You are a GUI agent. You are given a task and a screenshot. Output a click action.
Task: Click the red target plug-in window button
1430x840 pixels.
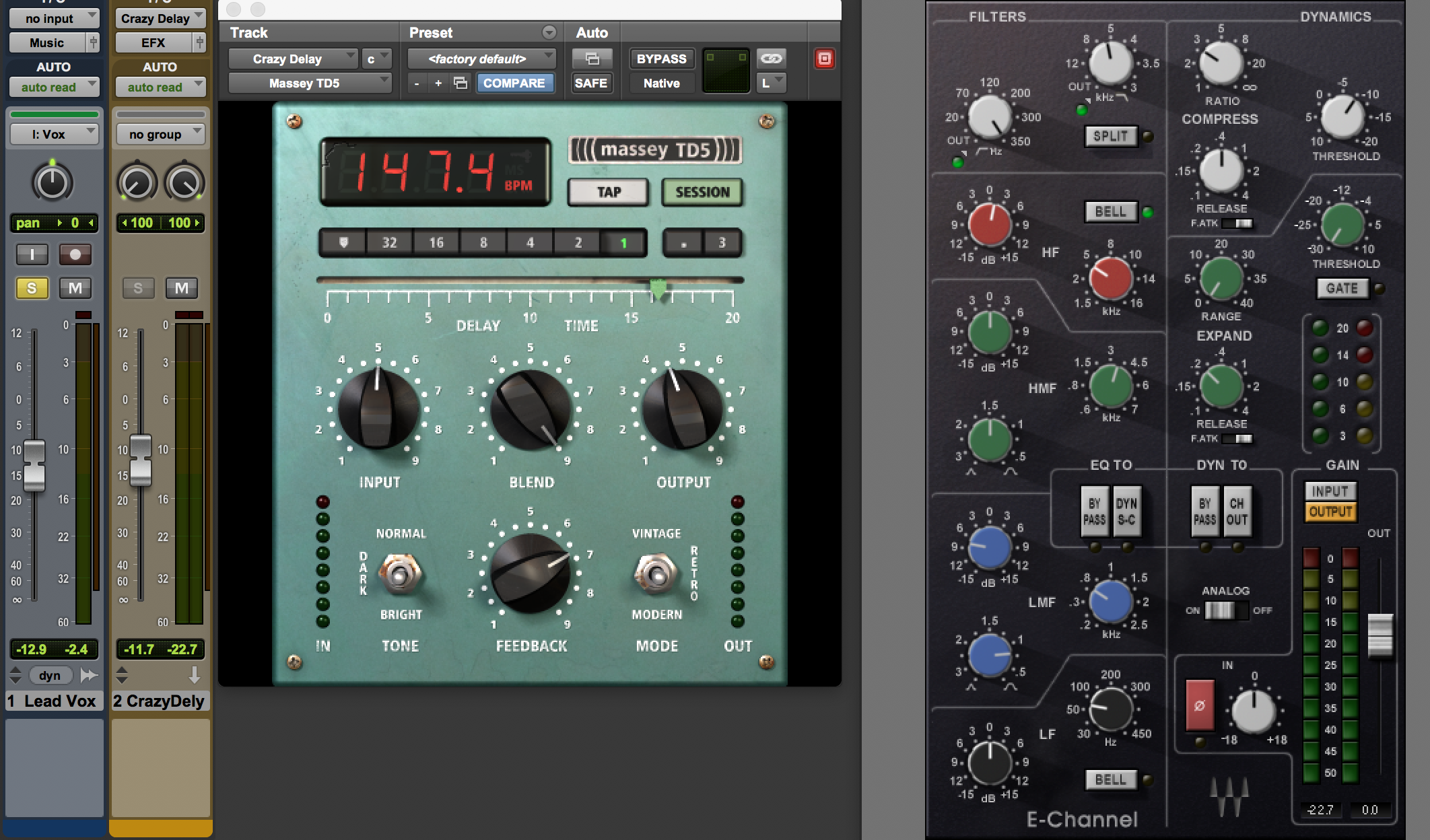tap(824, 59)
